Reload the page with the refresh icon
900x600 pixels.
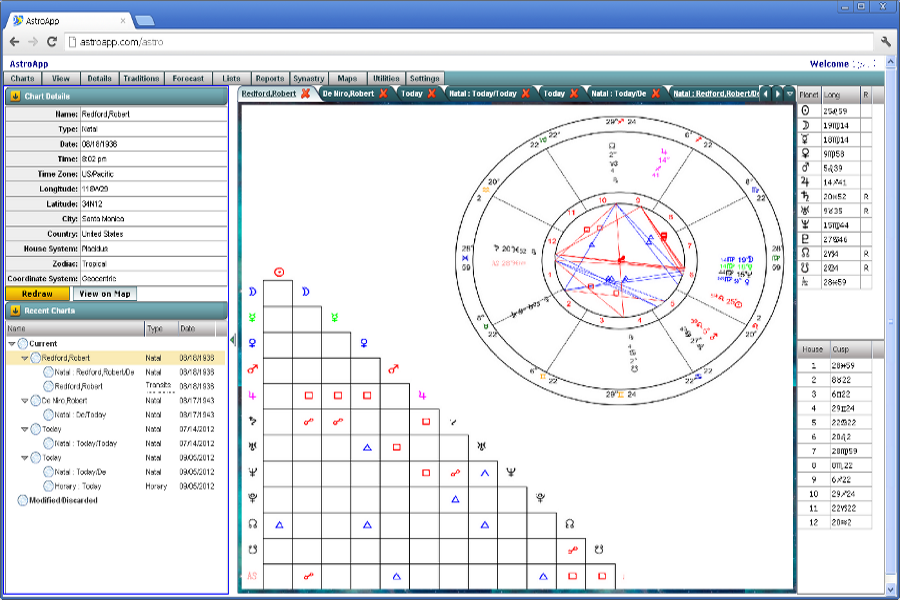[52, 41]
